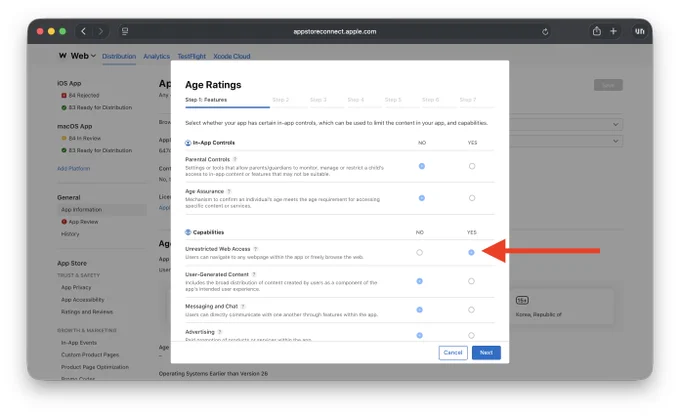This screenshot has width=680, height=416.
Task: Open App Information in the sidebar
Action: tap(102, 210)
